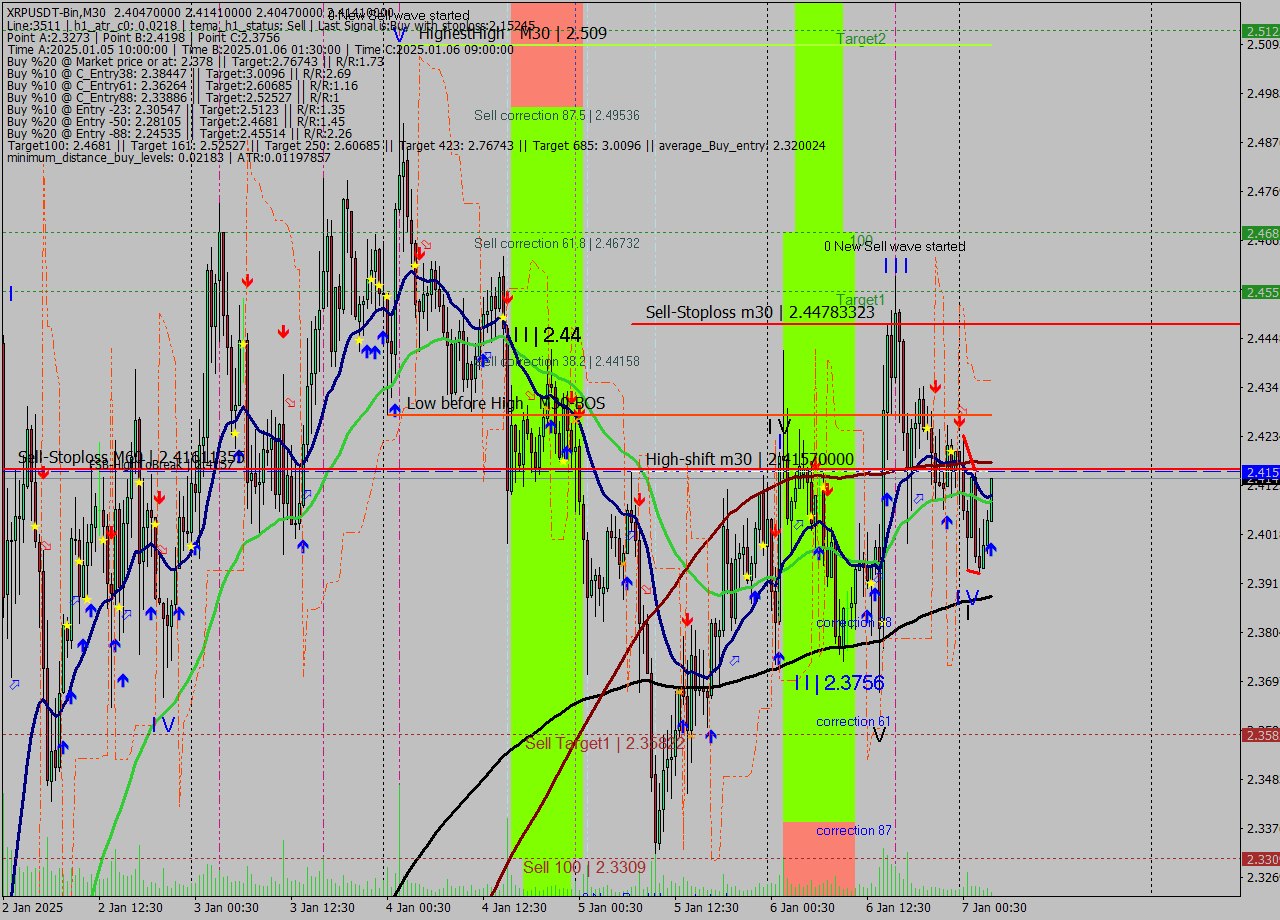Image resolution: width=1280 pixels, height=920 pixels.
Task: Click the 2.391 price axis value
Action: [x=1261, y=583]
